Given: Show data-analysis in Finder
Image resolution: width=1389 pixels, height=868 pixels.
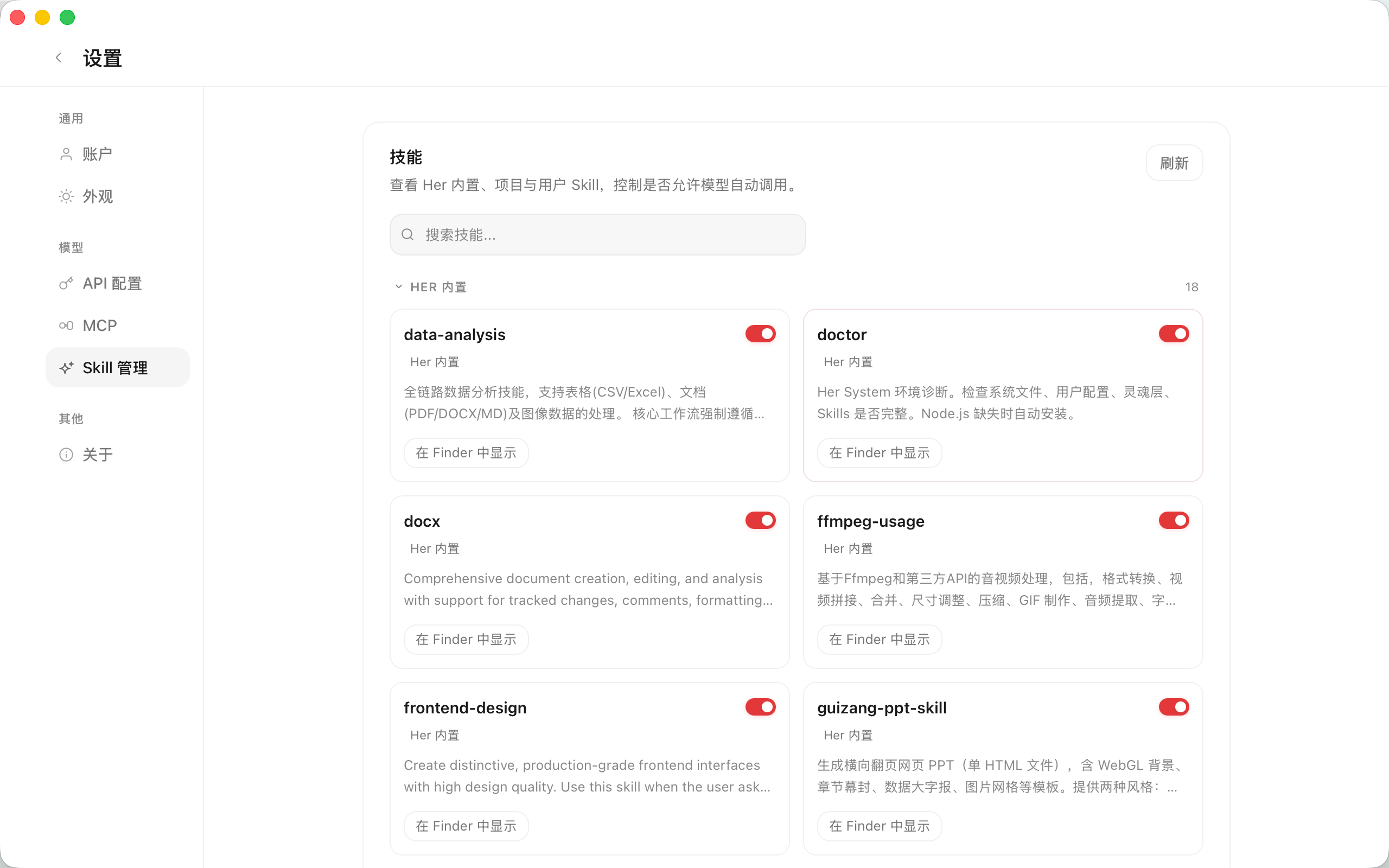Looking at the screenshot, I should point(466,453).
